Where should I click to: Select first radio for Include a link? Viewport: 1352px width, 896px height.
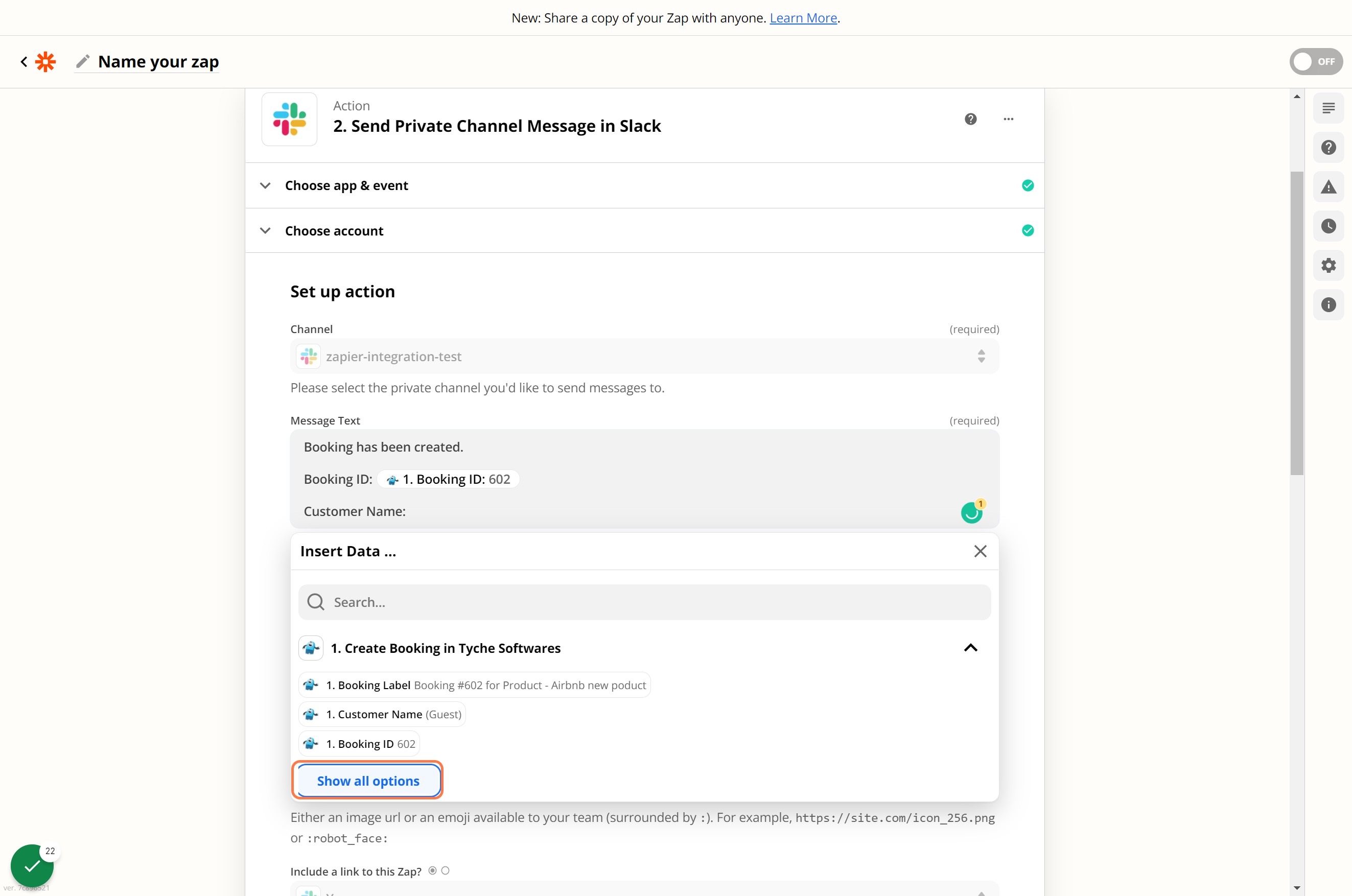(433, 870)
